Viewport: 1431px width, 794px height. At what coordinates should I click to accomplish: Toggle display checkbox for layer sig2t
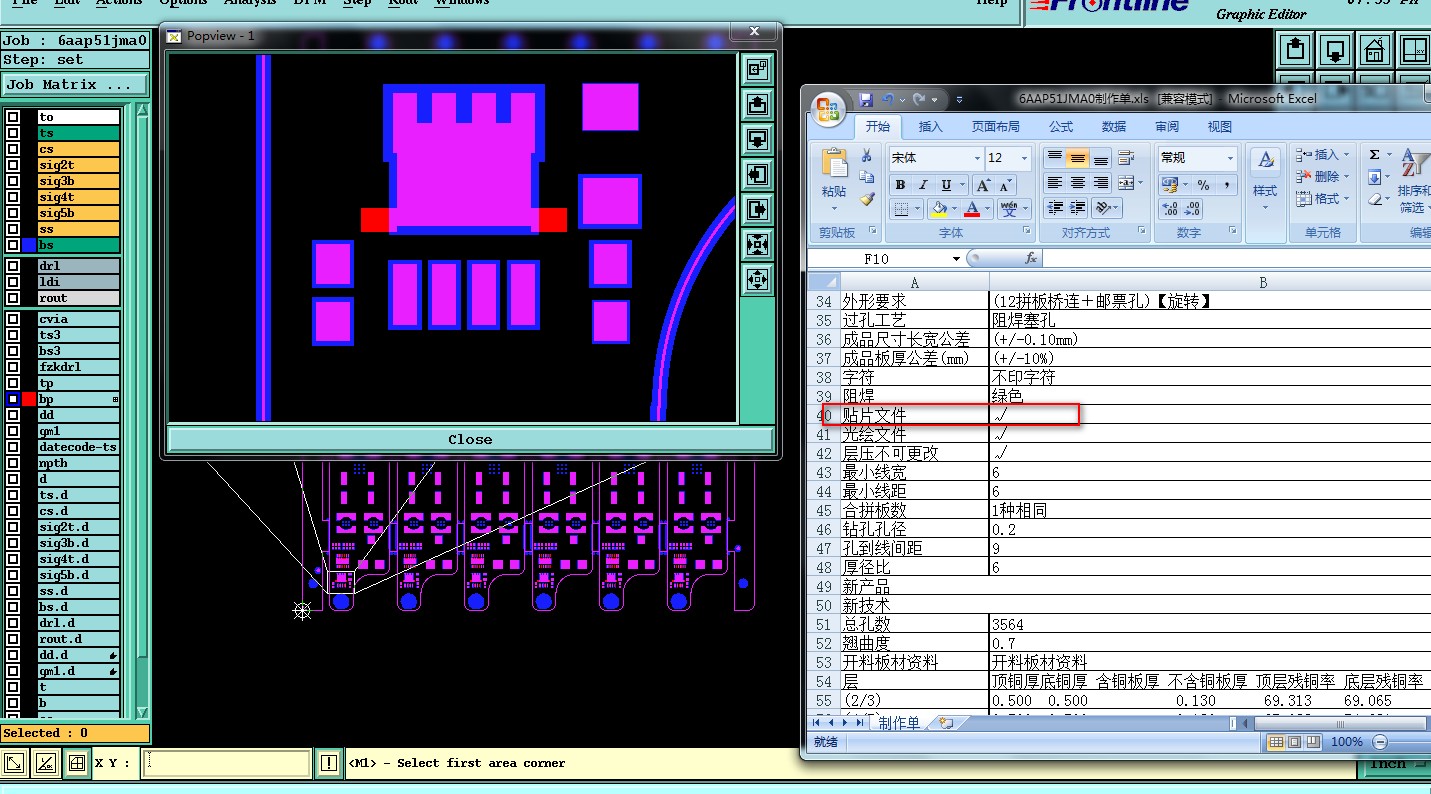(x=12, y=165)
